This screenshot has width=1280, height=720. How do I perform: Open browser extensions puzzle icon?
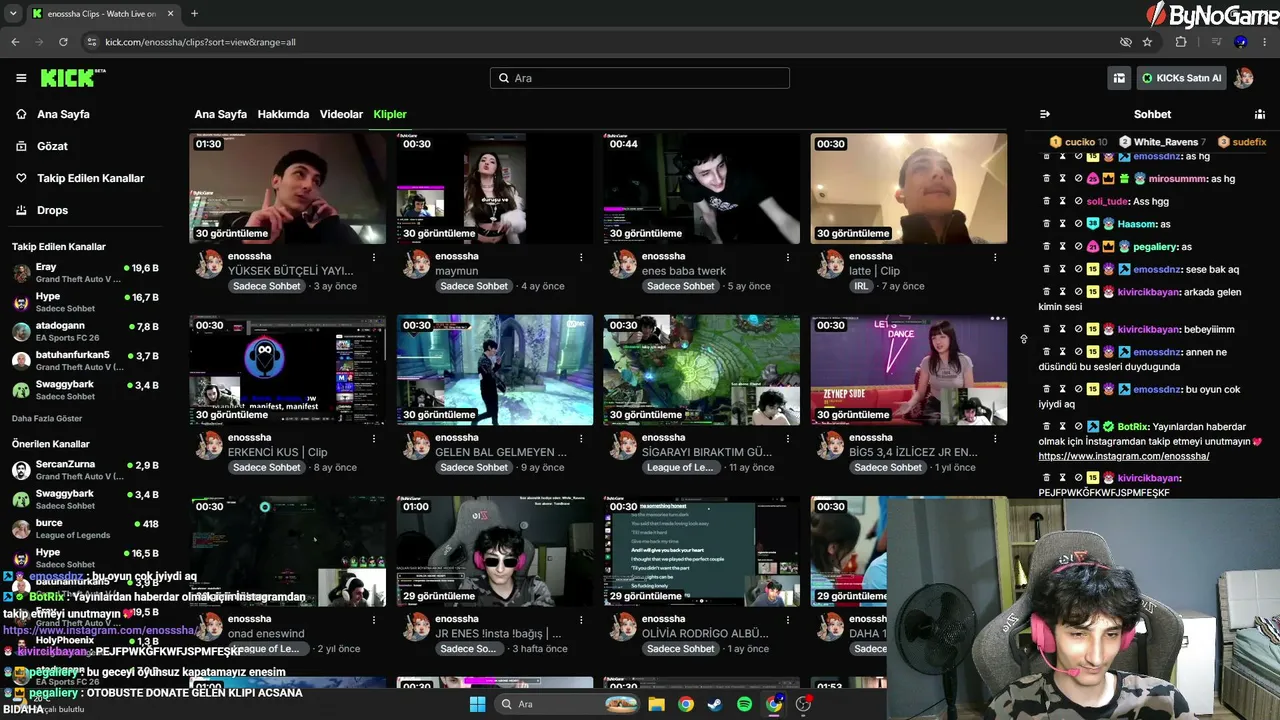(x=1181, y=42)
